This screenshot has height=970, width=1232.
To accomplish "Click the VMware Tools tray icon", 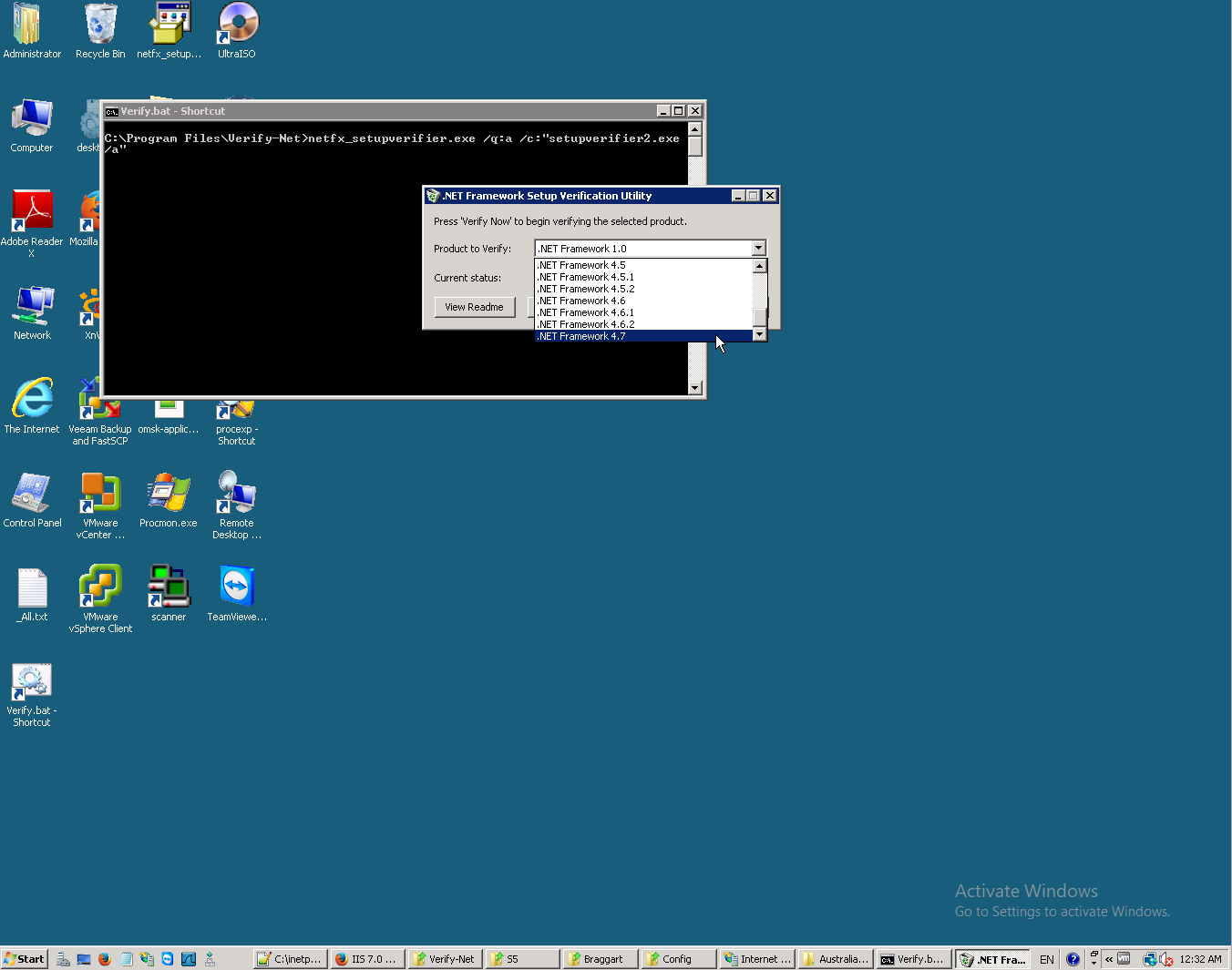I will click(1124, 959).
